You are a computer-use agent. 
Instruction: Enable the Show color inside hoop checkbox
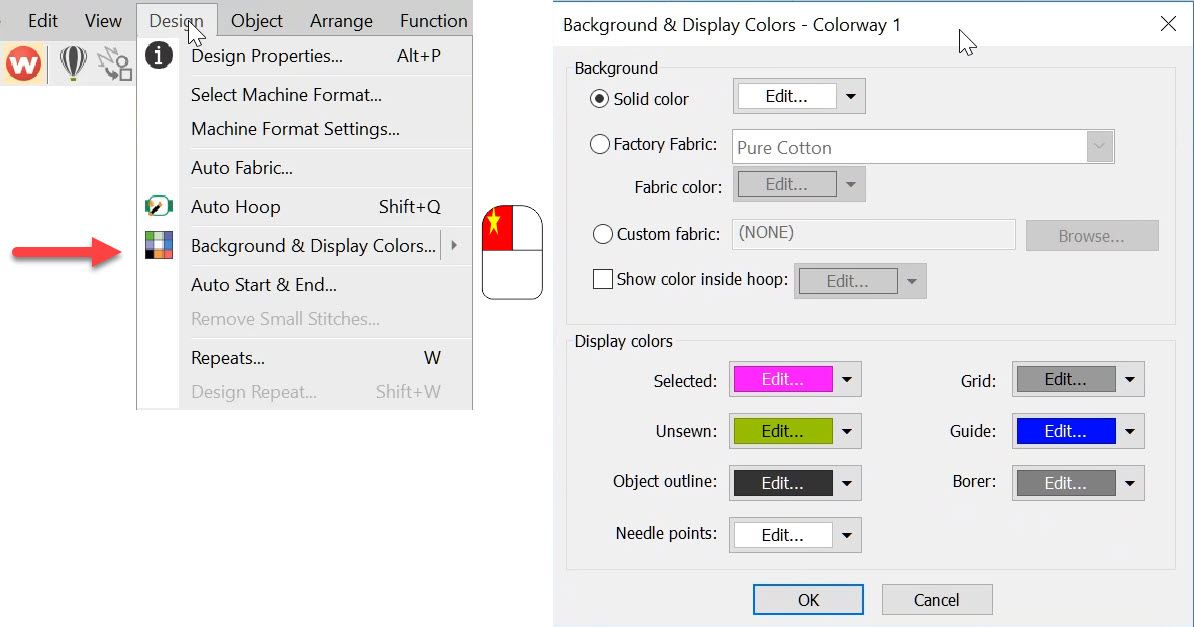(x=603, y=280)
